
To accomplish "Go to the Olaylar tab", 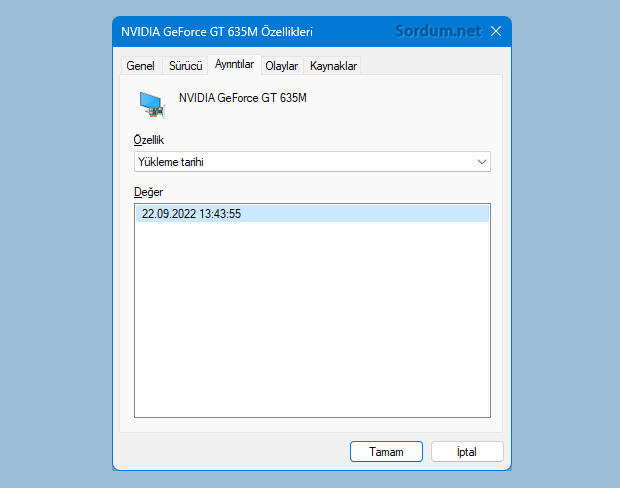I will pos(282,66).
